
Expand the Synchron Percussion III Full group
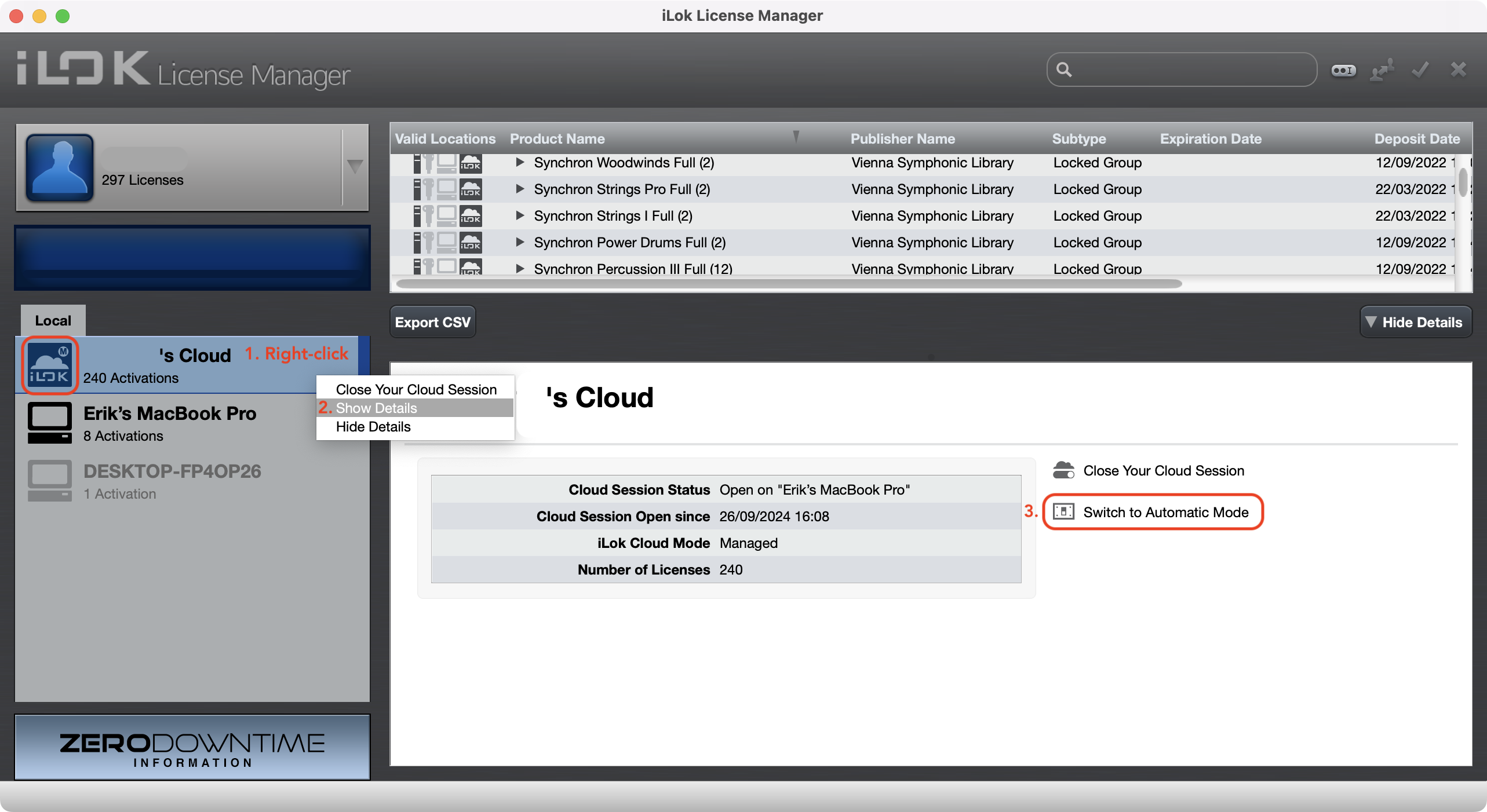click(x=520, y=269)
